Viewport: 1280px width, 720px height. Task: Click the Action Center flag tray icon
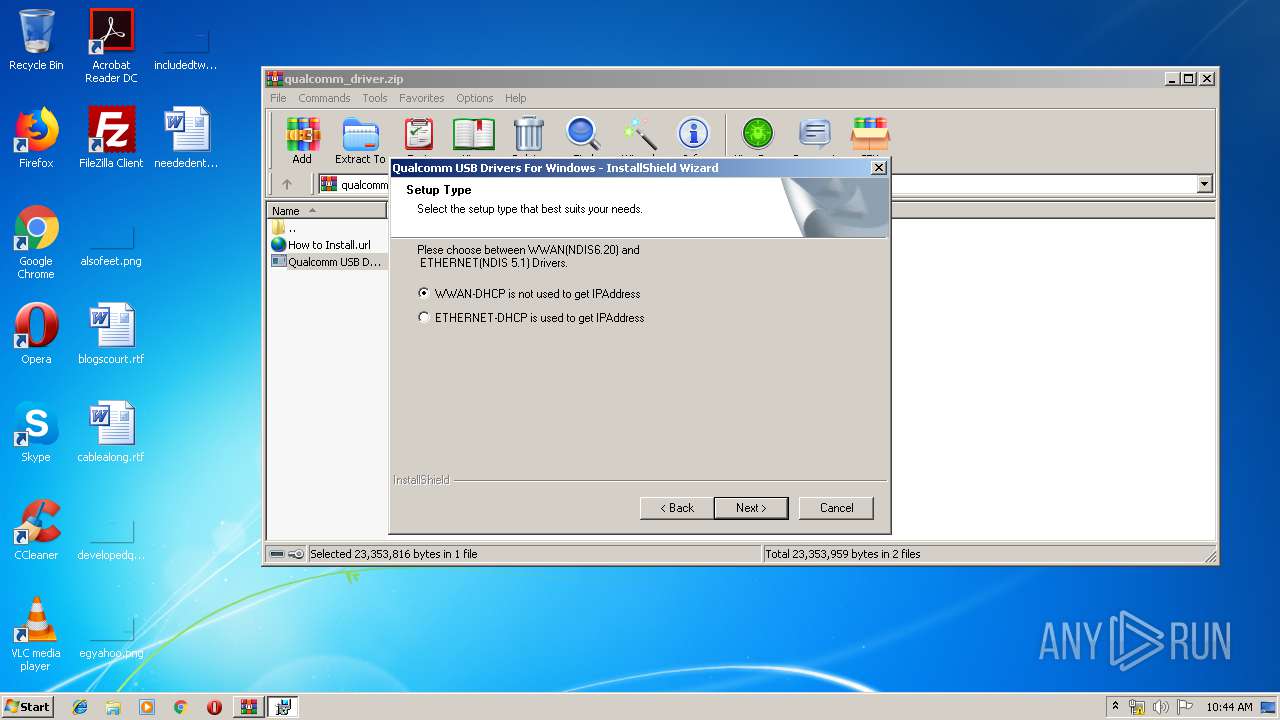coord(1184,707)
